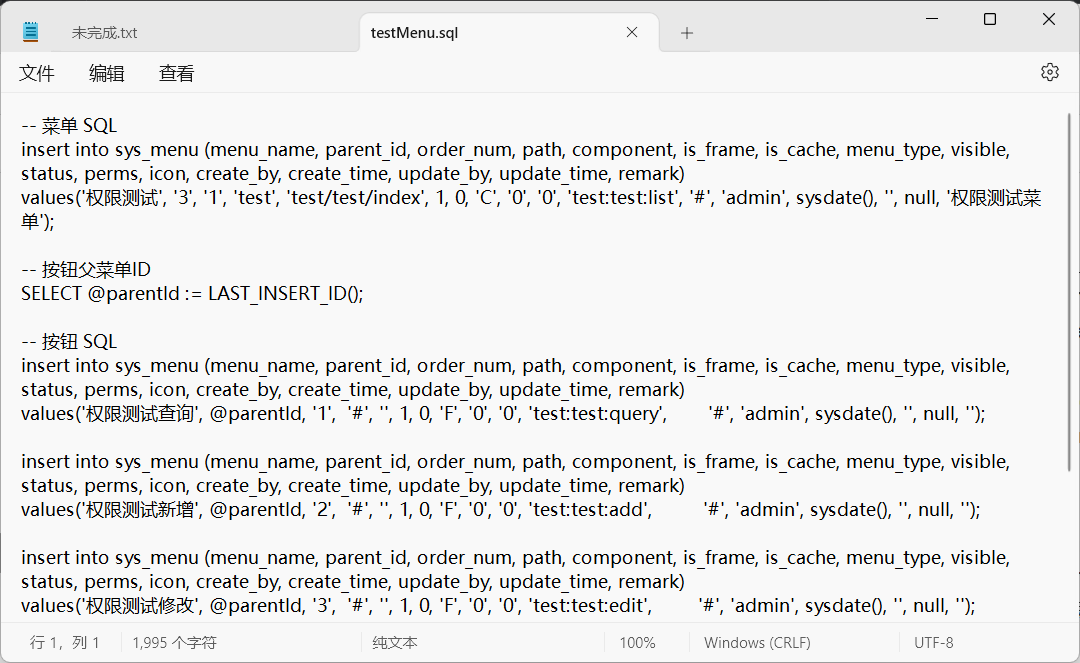1080x663 pixels.
Task: Add a new tab with the plus icon
Action: pyautogui.click(x=687, y=33)
